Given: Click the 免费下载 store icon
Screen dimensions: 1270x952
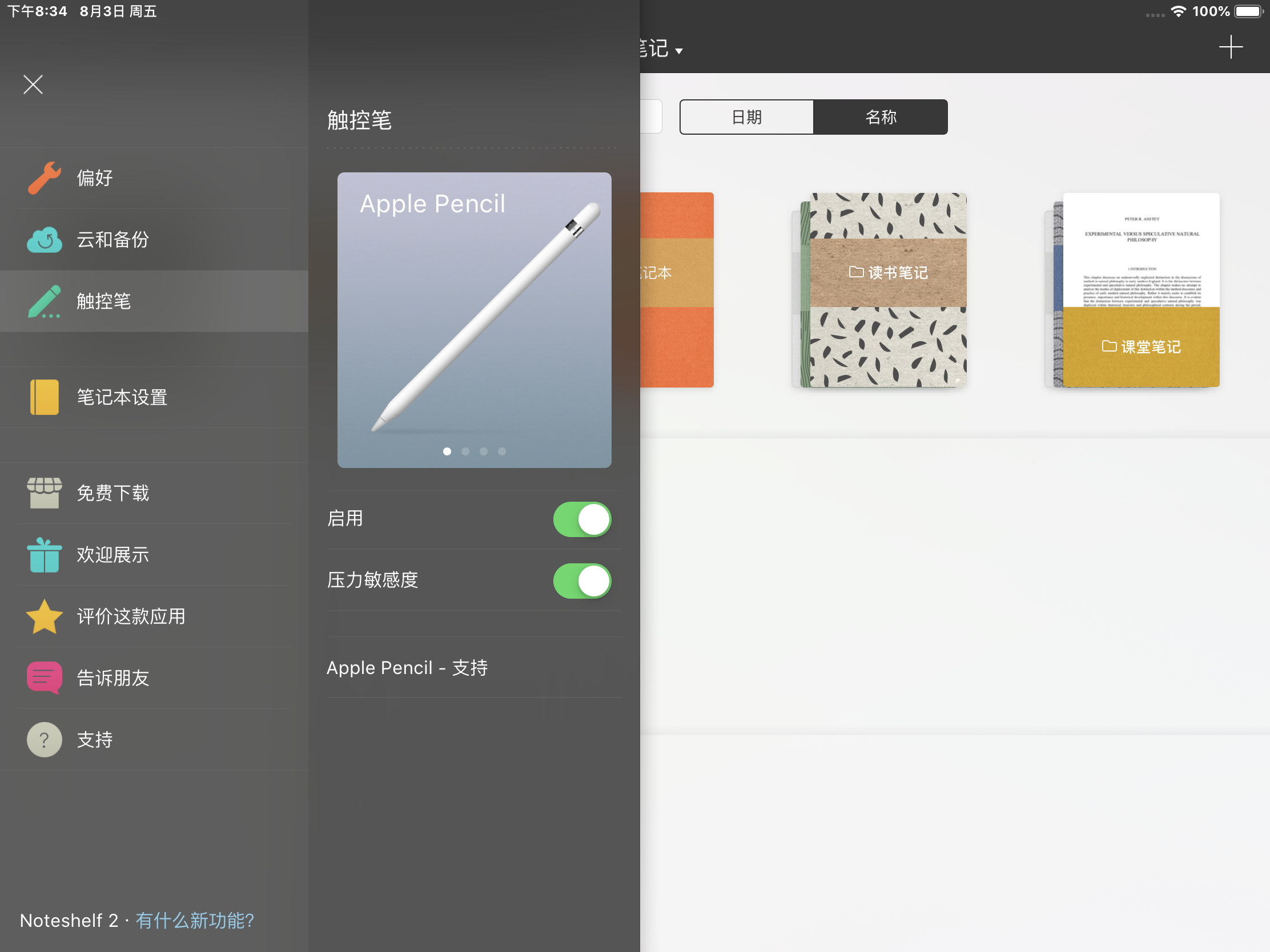Looking at the screenshot, I should (44, 493).
